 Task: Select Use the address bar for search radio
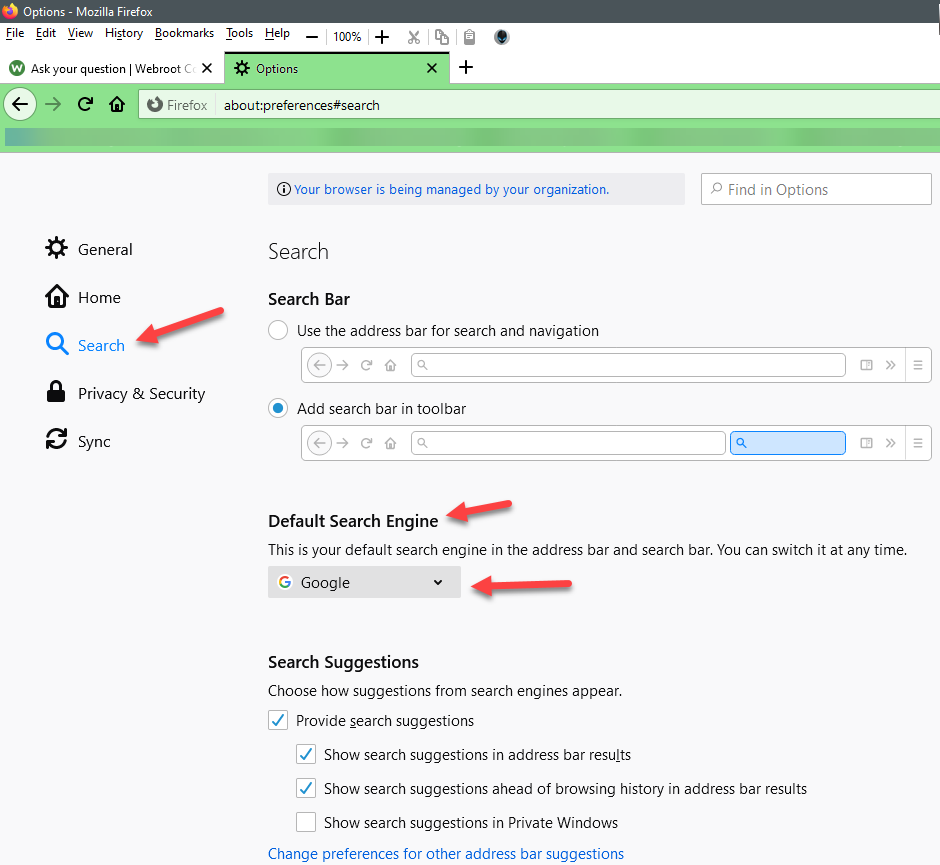(278, 330)
